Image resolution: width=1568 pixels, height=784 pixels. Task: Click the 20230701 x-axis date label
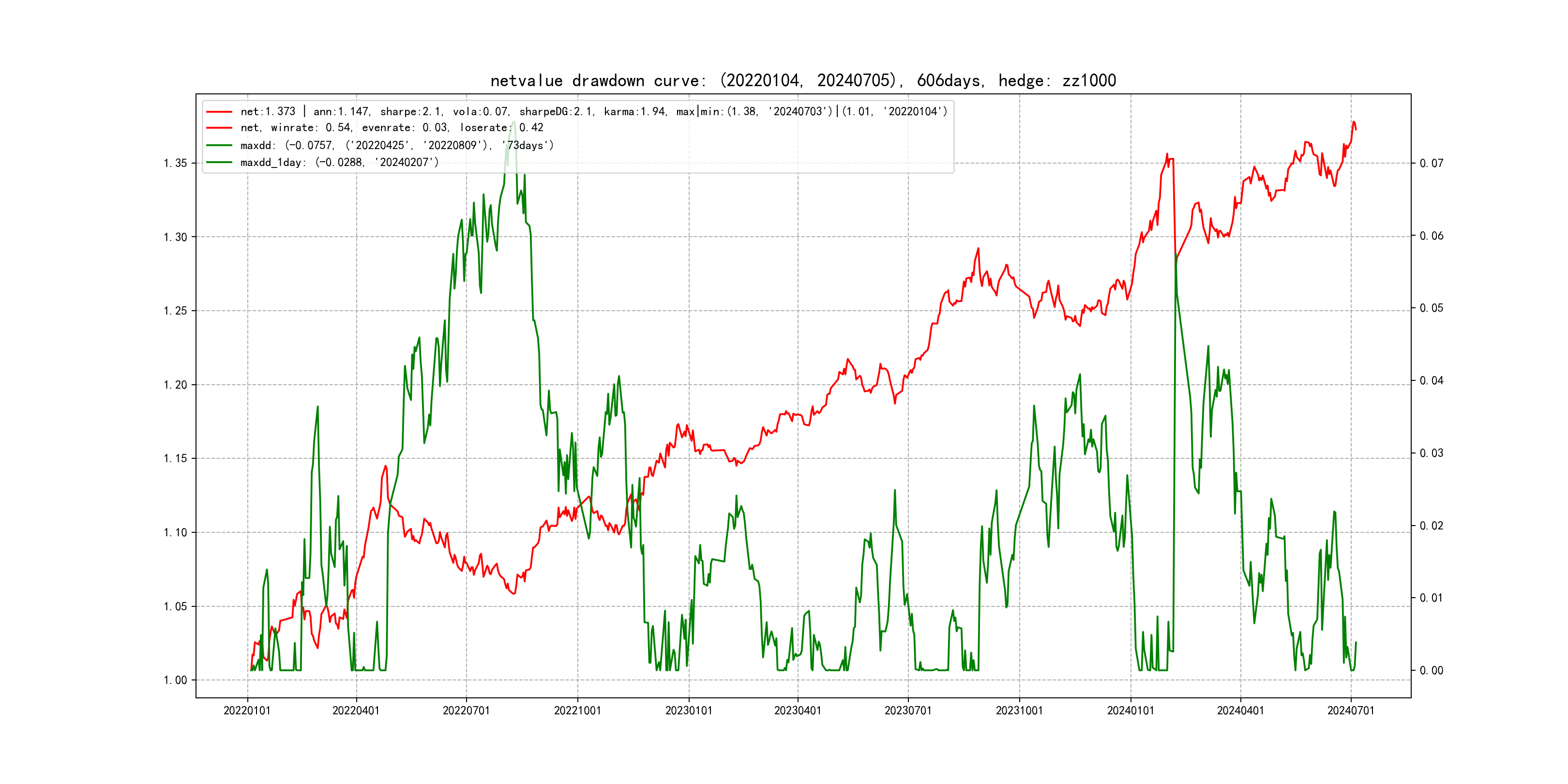coord(907,710)
